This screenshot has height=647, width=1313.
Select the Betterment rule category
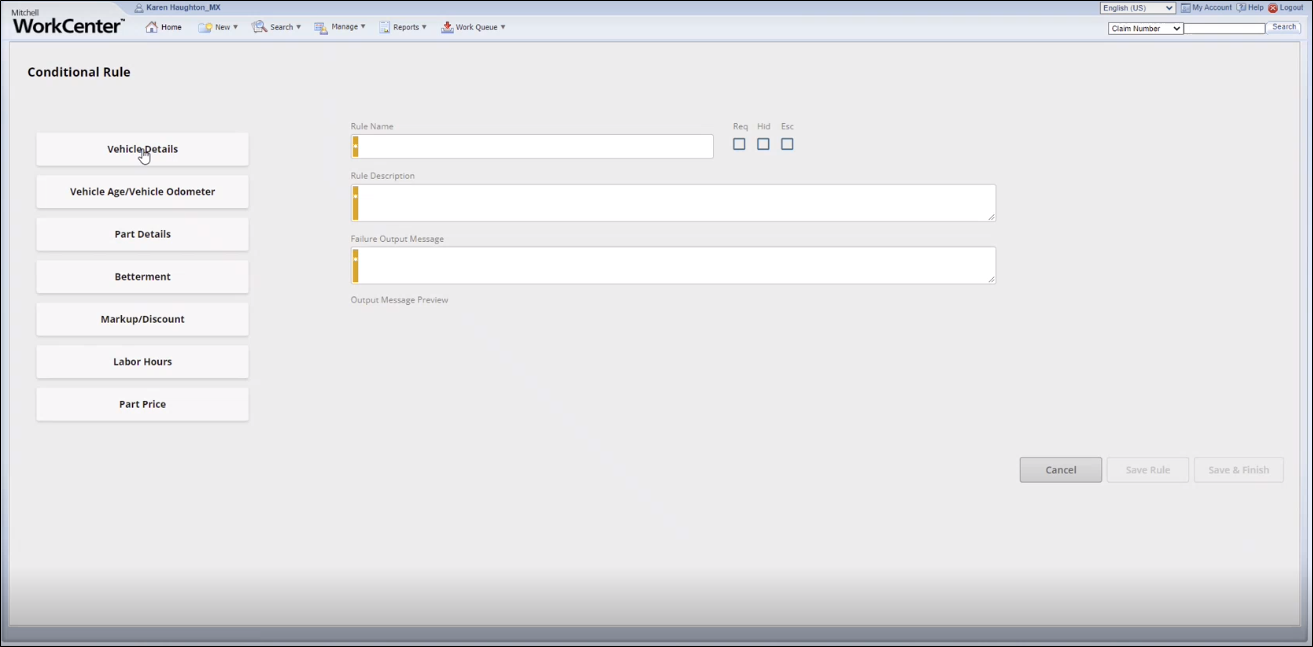[142, 277]
